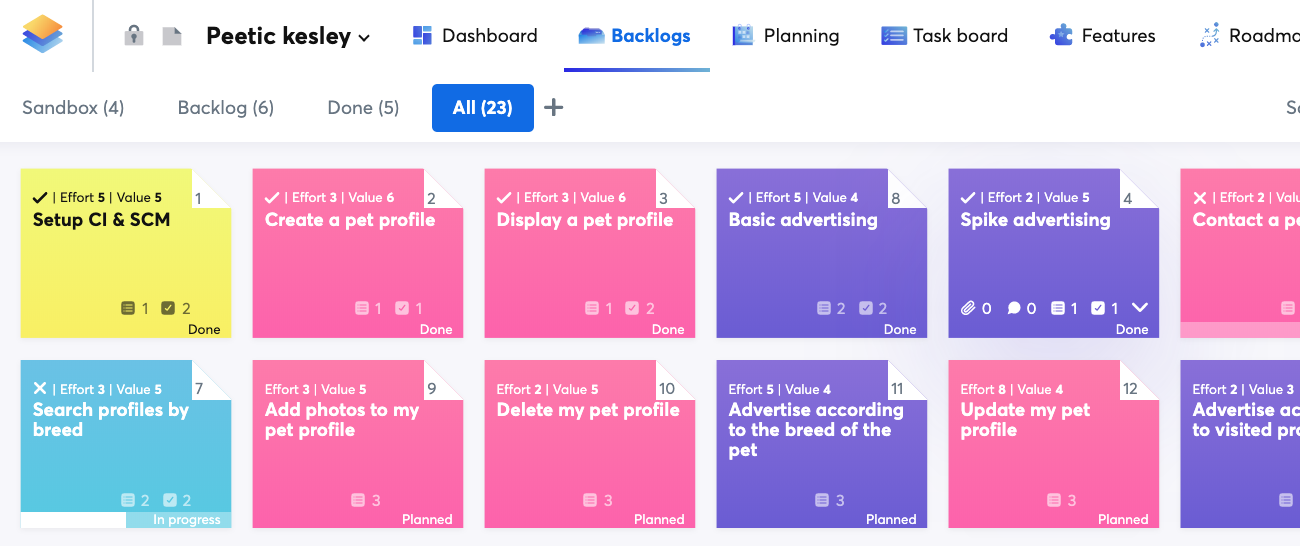The width and height of the screenshot is (1300, 546).
Task: Click tasks checkbox icon on Search profiles by breed
Action: pyautogui.click(x=170, y=500)
